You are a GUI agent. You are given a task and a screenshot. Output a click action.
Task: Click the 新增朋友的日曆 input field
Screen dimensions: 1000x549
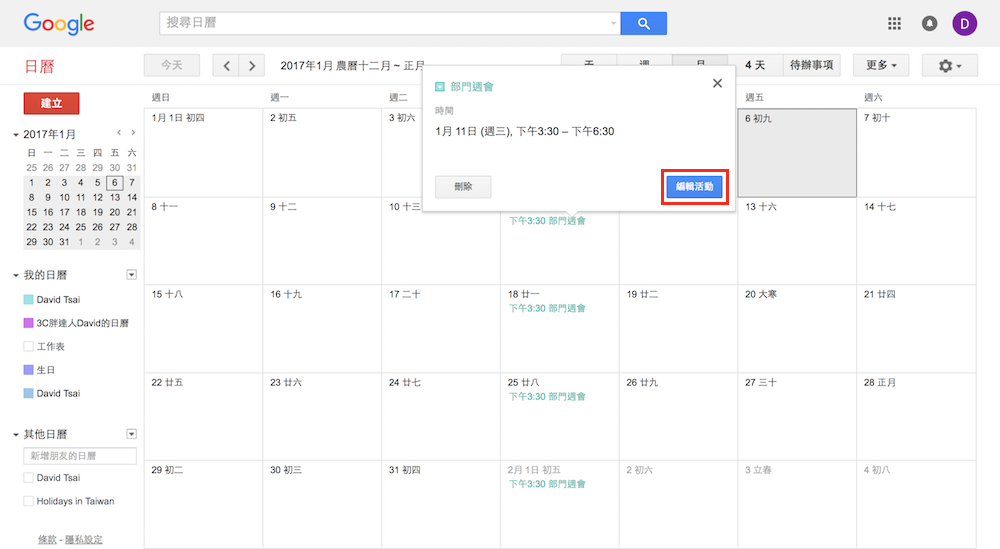(x=80, y=456)
